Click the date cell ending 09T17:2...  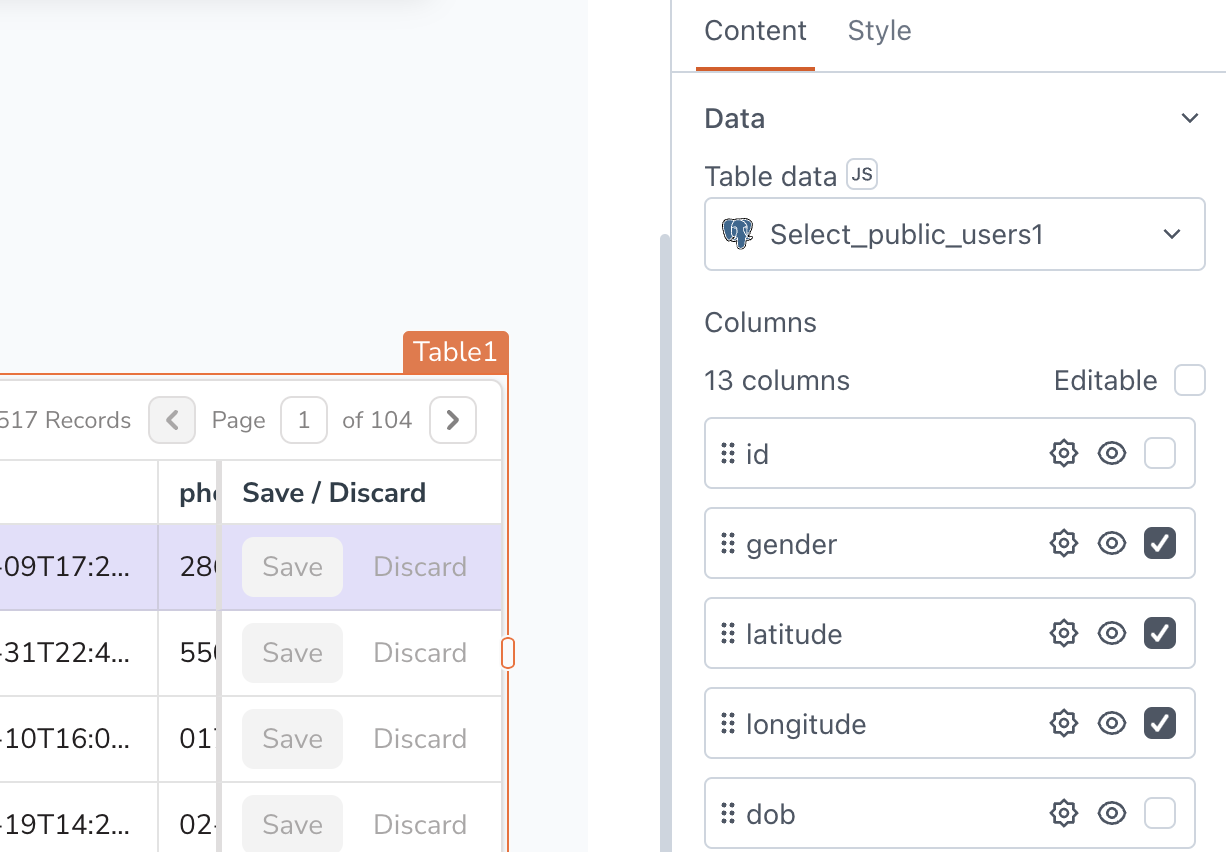pos(79,567)
